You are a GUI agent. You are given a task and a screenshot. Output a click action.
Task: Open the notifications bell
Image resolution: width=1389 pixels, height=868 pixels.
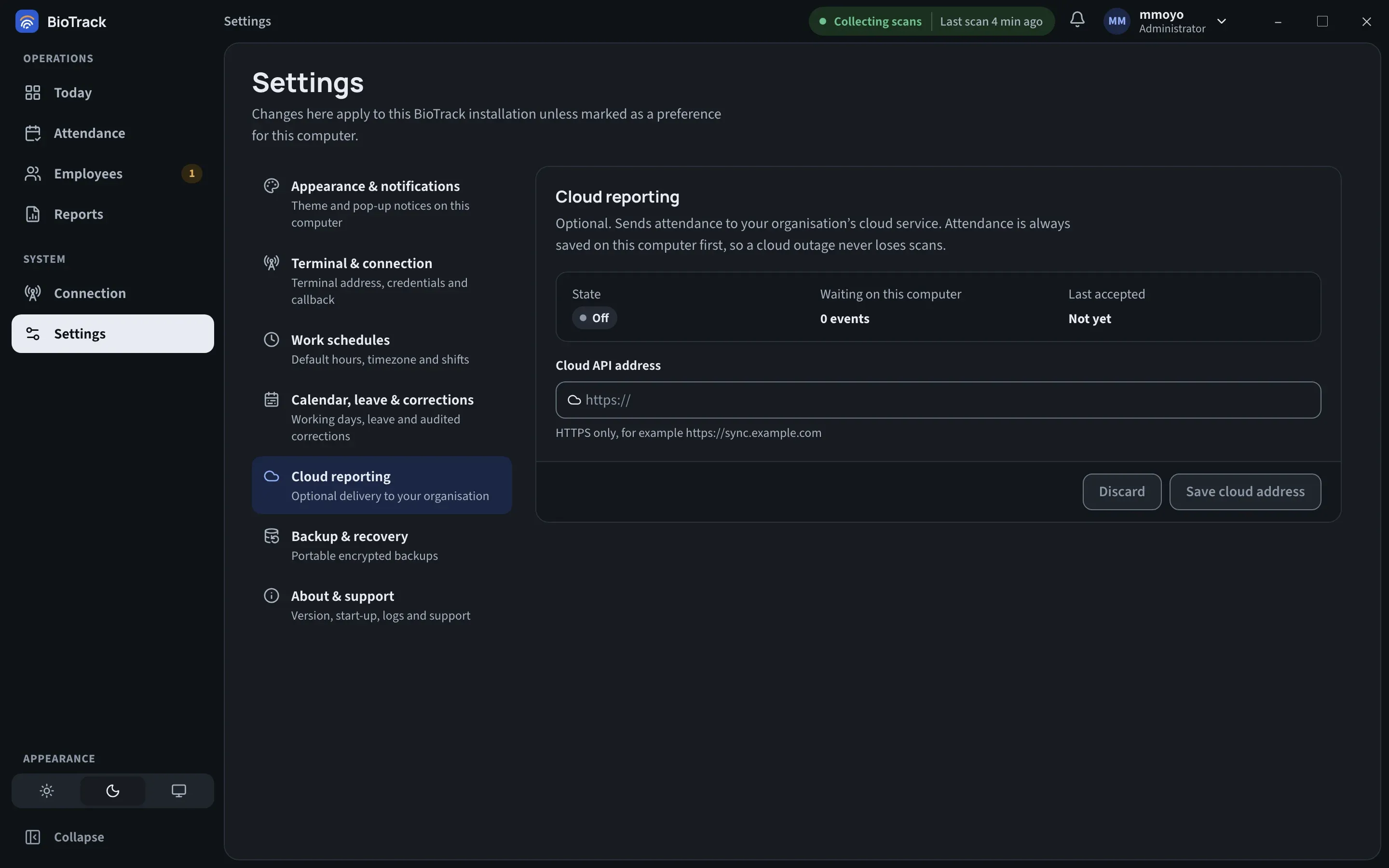pyautogui.click(x=1077, y=20)
